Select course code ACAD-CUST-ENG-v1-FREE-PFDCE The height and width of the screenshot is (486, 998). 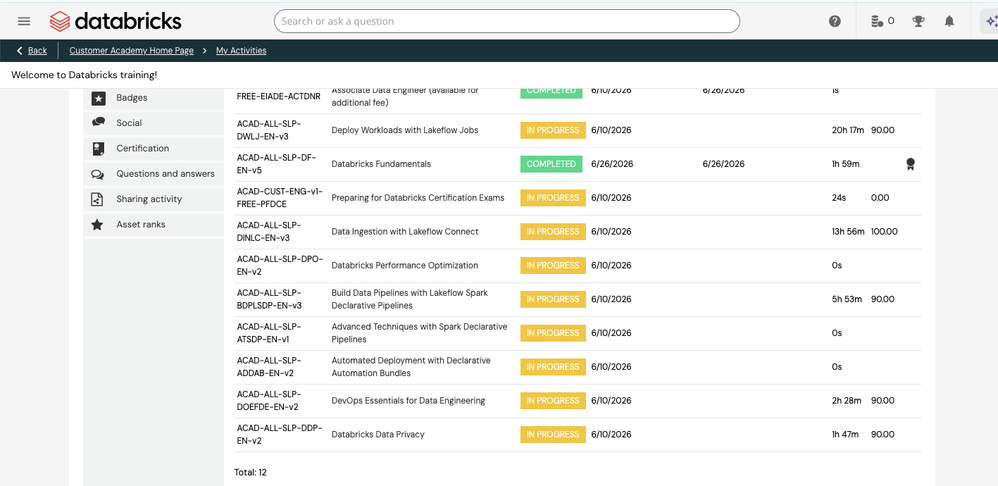pos(280,198)
